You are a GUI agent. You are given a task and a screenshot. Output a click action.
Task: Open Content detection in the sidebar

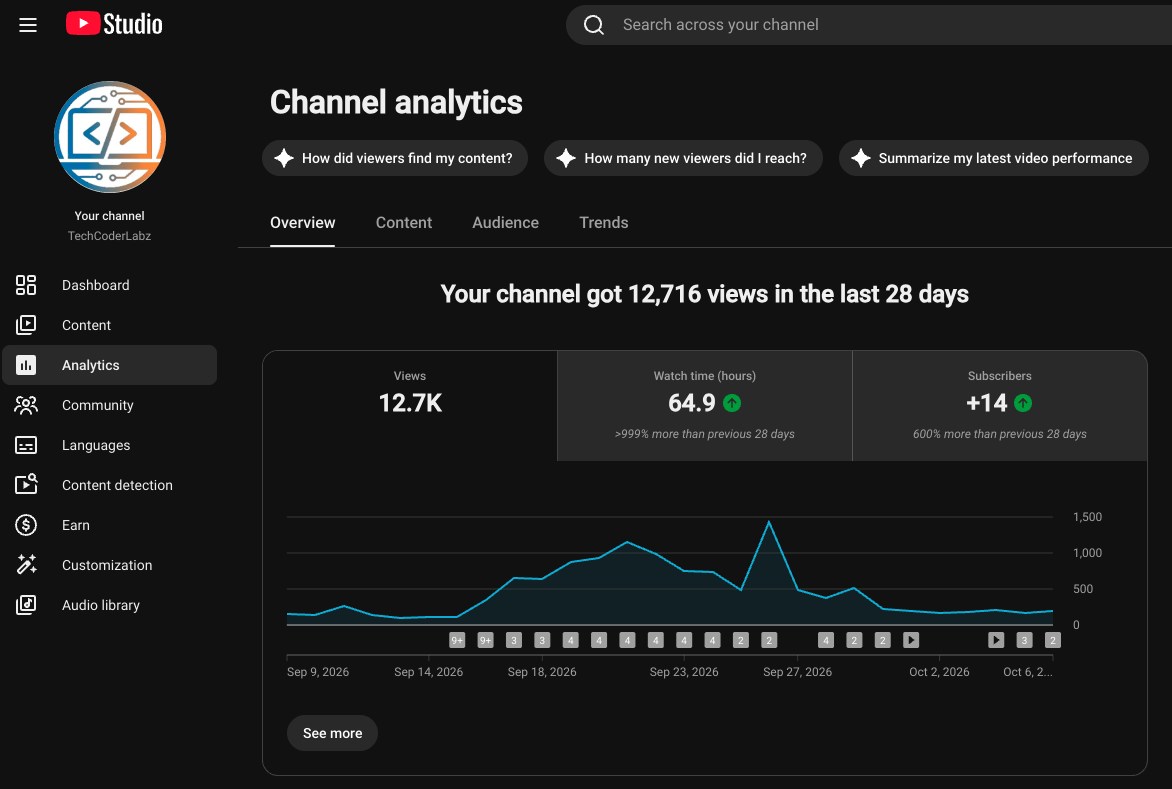[110, 485]
